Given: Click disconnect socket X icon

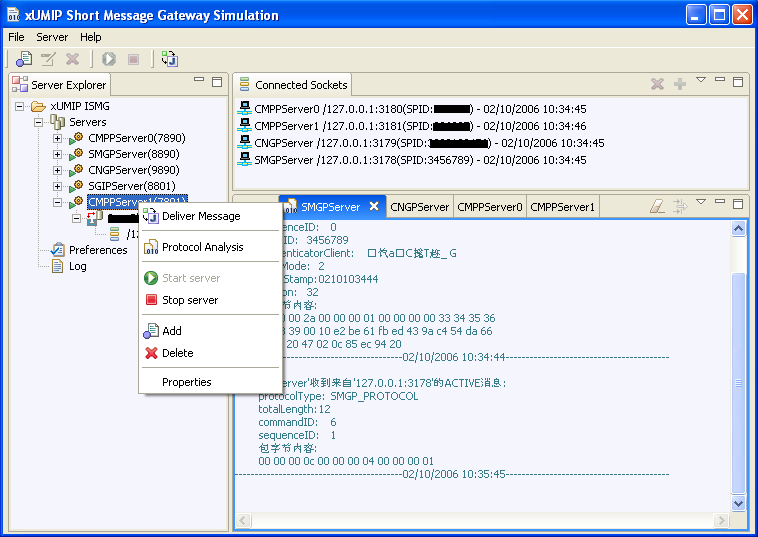Looking at the screenshot, I should pos(657,84).
